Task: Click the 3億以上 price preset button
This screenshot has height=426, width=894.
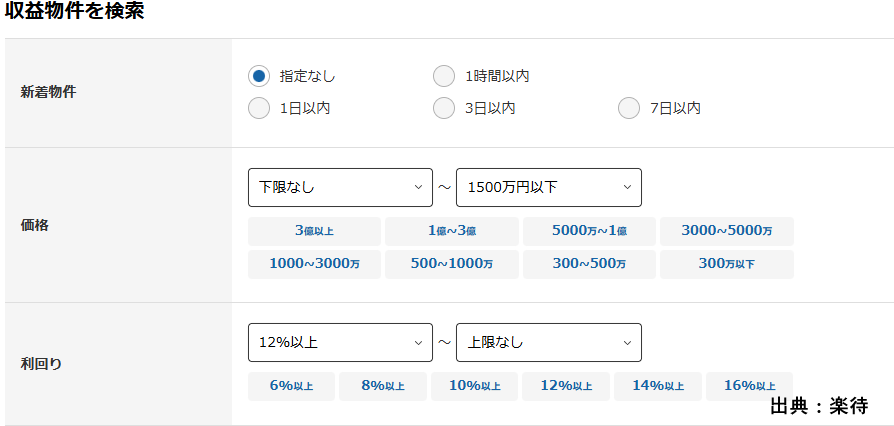Action: tap(314, 231)
